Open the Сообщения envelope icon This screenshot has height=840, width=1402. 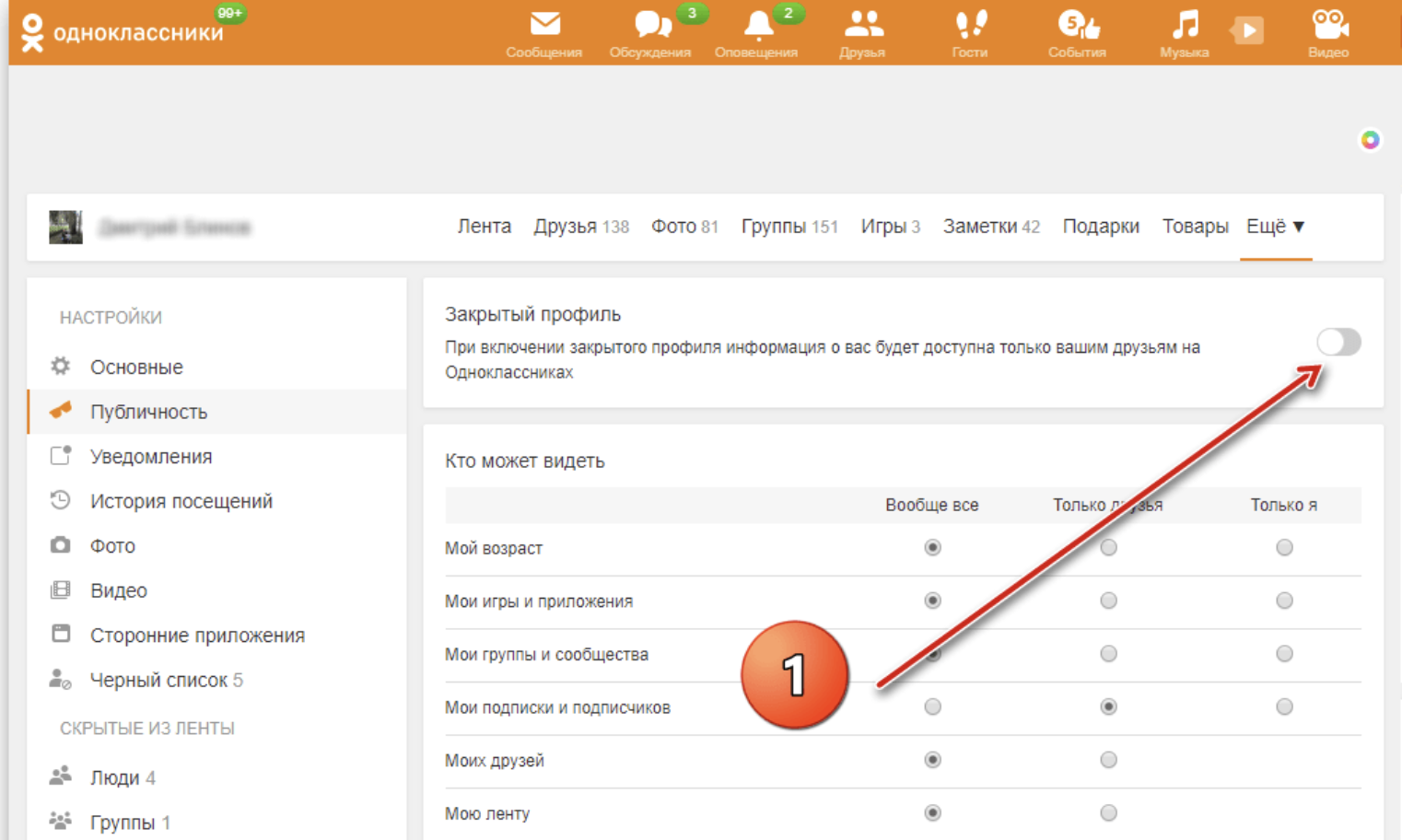(x=544, y=24)
